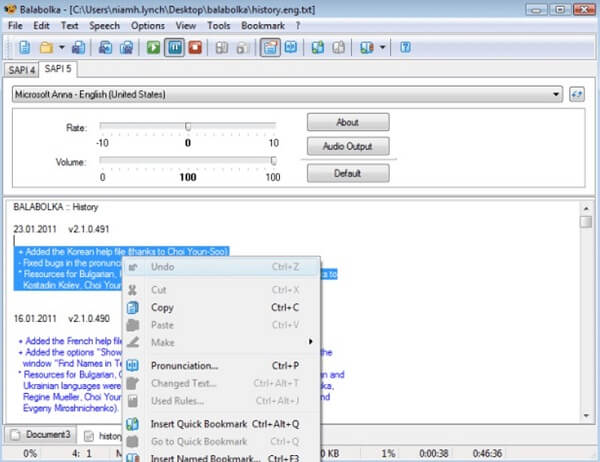600x462 pixels.
Task: Start reading aloud with green Play
Action: pyautogui.click(x=153, y=47)
